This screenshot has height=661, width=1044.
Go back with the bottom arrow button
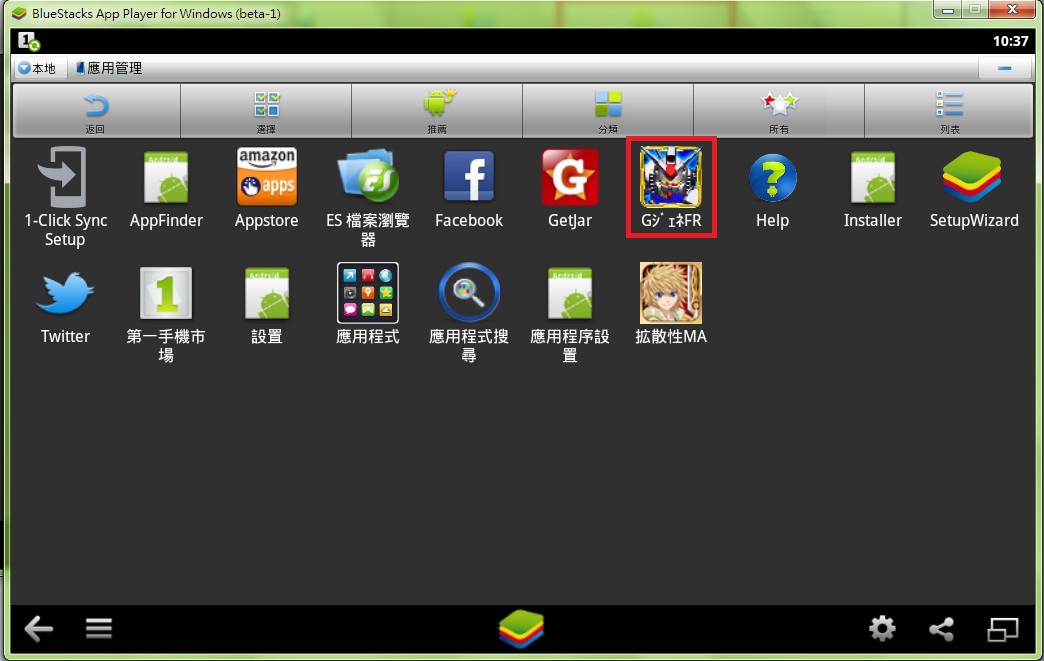[x=39, y=628]
